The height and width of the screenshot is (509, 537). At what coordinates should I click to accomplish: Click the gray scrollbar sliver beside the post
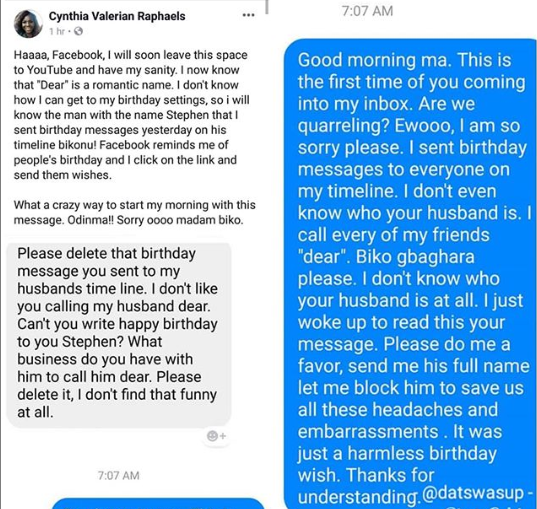tap(267, 7)
